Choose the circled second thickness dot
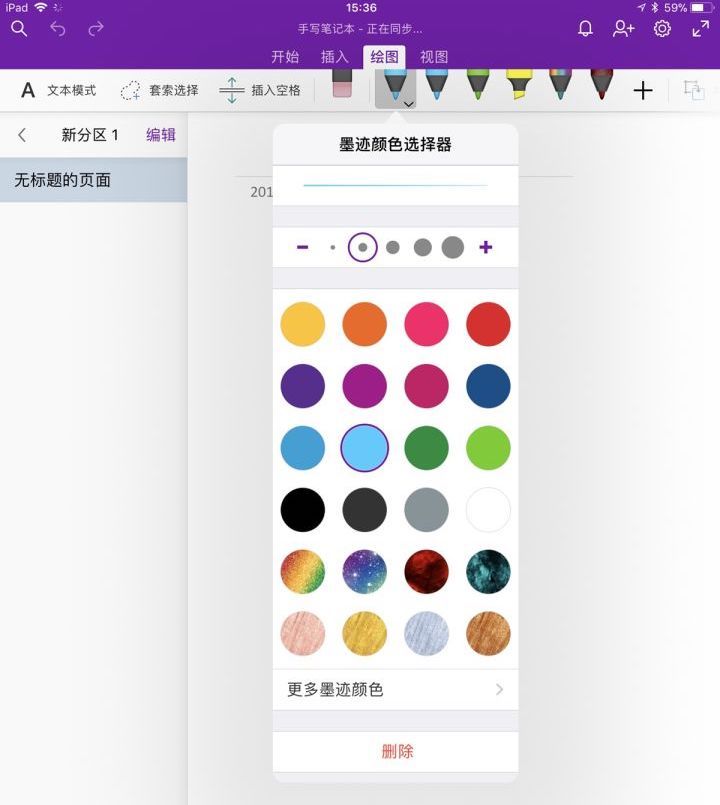Viewport: 720px width, 805px height. 363,247
